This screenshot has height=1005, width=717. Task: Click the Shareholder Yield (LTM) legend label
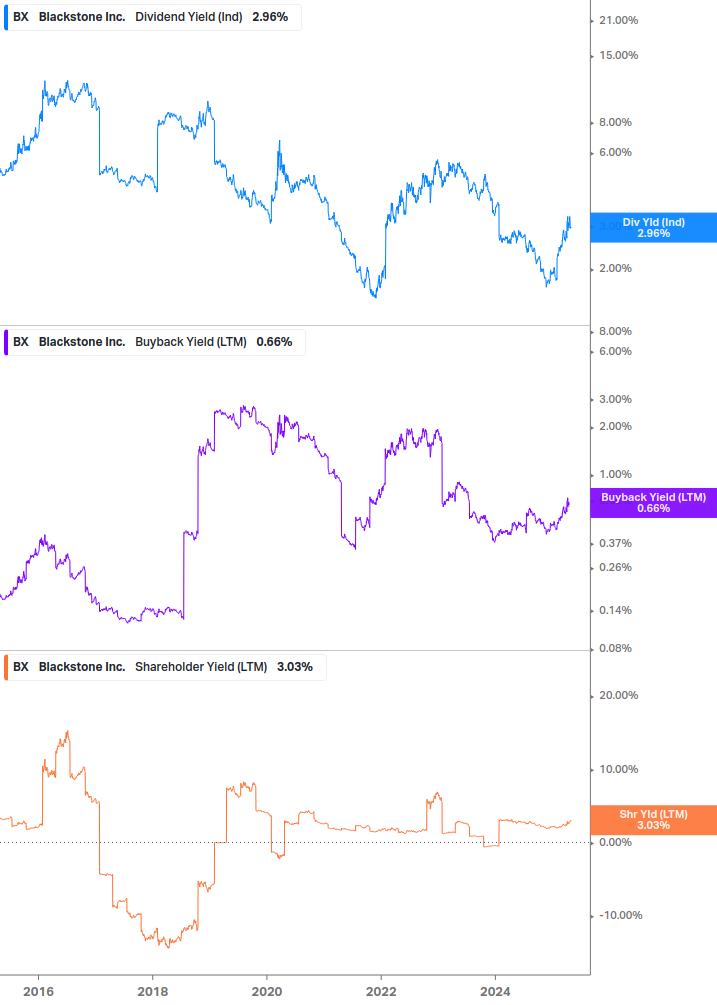click(201, 667)
